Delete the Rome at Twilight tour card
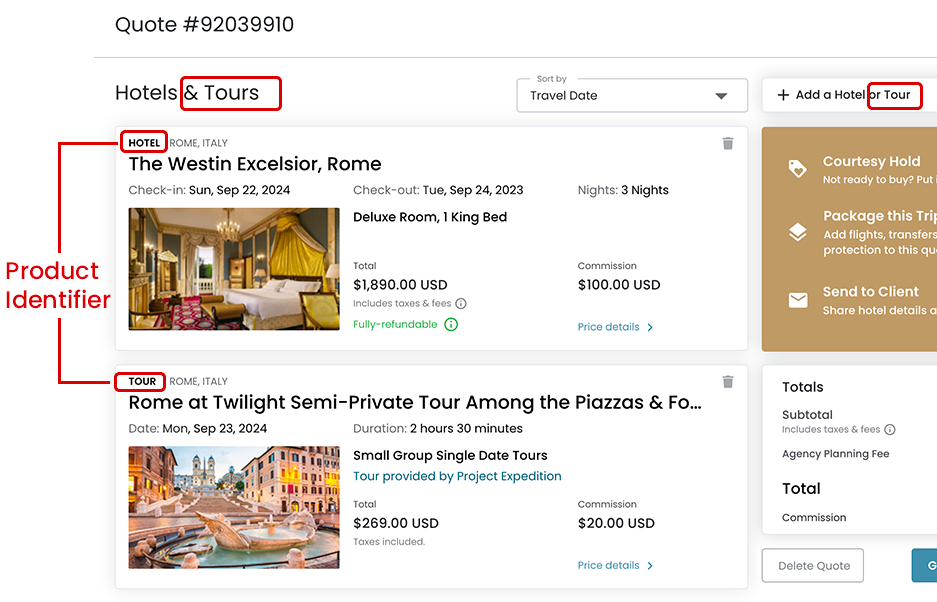Image resolution: width=937 pixels, height=602 pixels. click(728, 381)
